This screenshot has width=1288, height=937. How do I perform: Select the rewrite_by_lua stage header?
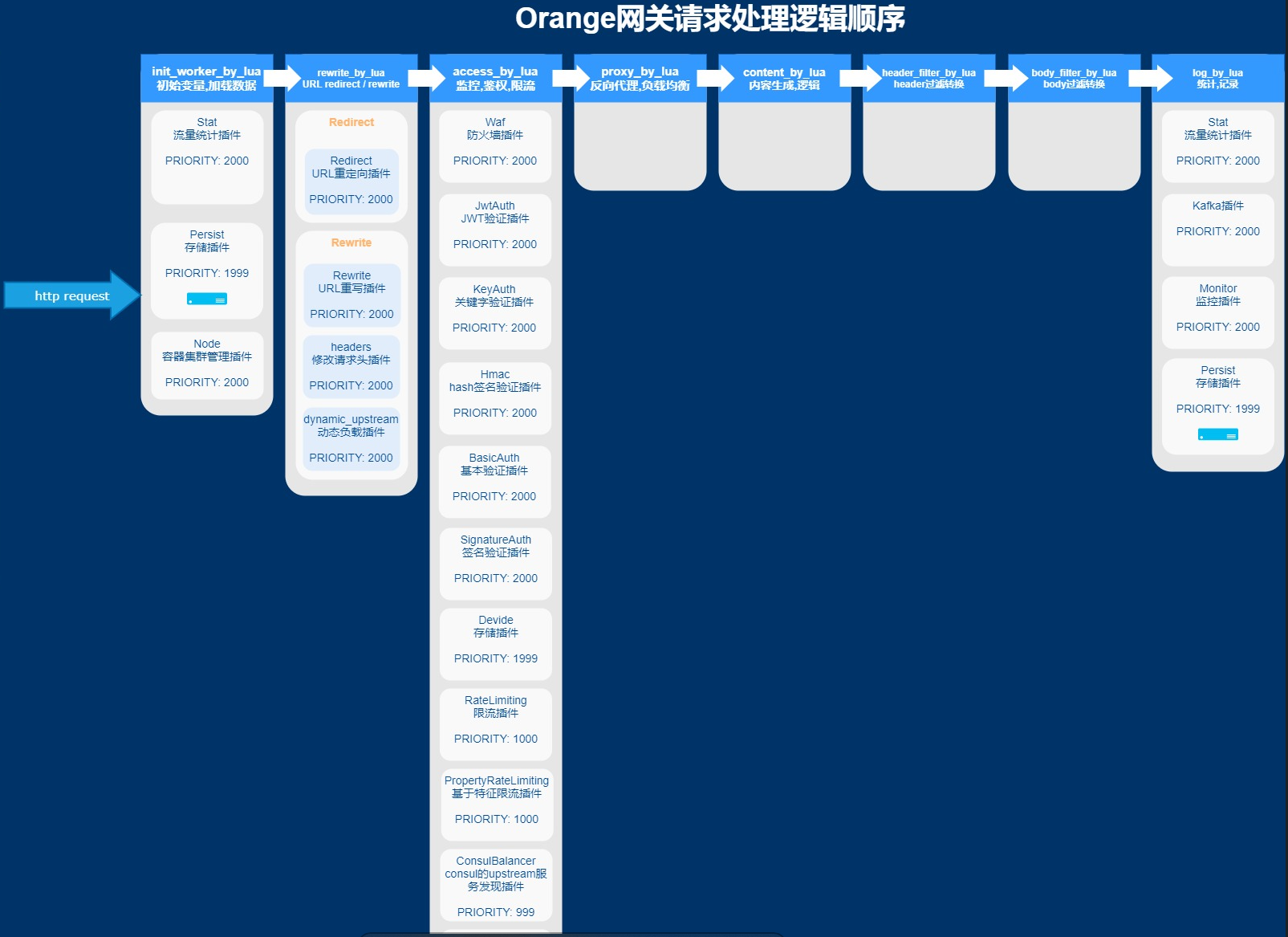coord(351,78)
